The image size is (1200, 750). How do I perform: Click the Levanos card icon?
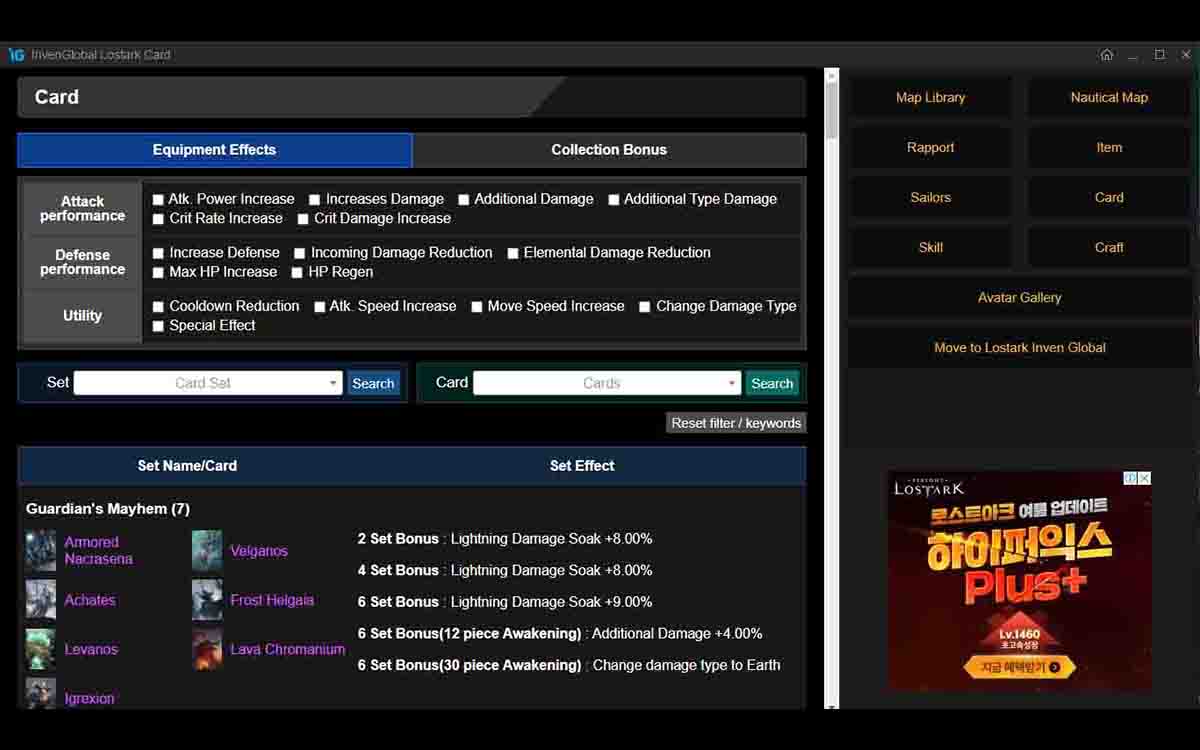pyautogui.click(x=41, y=649)
